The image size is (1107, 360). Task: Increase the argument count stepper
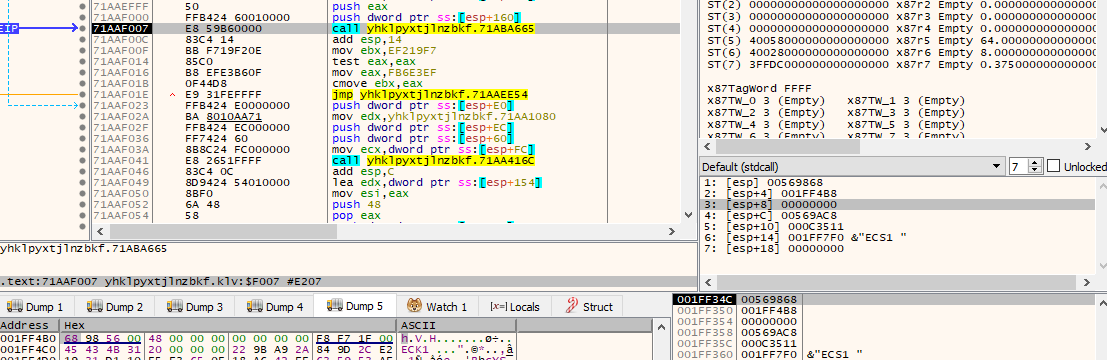point(1036,163)
